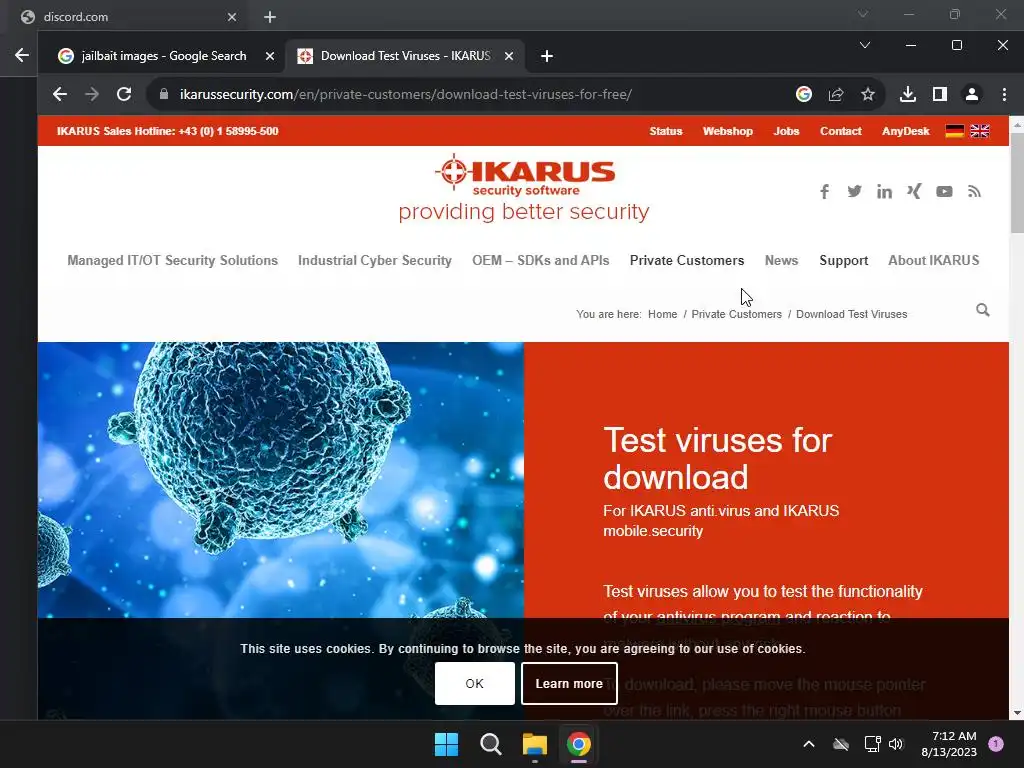
Task: View site information padlock icon
Action: coord(164,94)
